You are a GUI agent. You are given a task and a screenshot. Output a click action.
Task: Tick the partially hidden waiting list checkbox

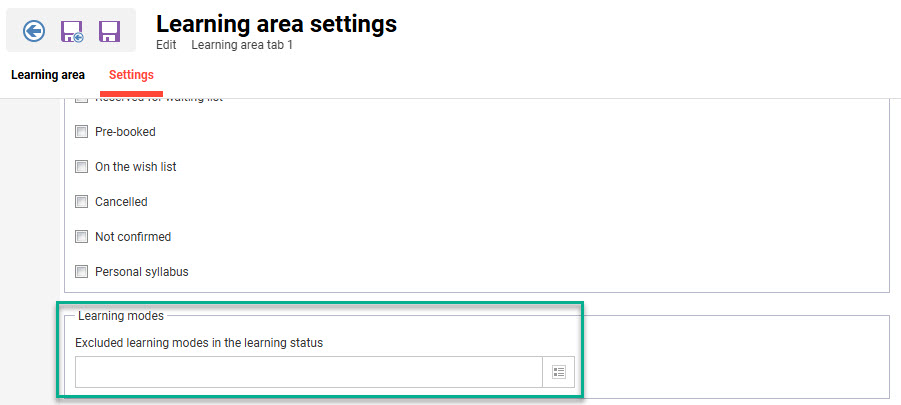pyautogui.click(x=82, y=101)
